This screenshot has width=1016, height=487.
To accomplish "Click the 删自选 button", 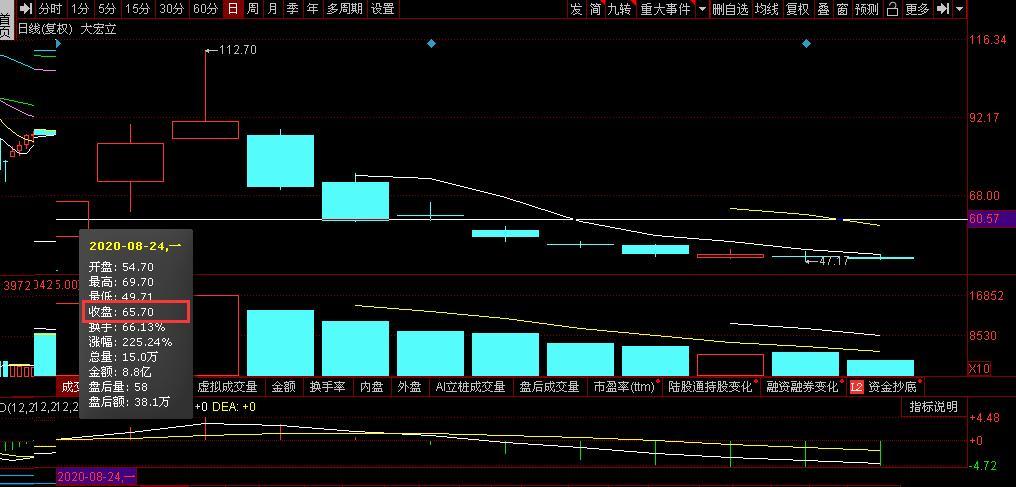I will pos(730,9).
